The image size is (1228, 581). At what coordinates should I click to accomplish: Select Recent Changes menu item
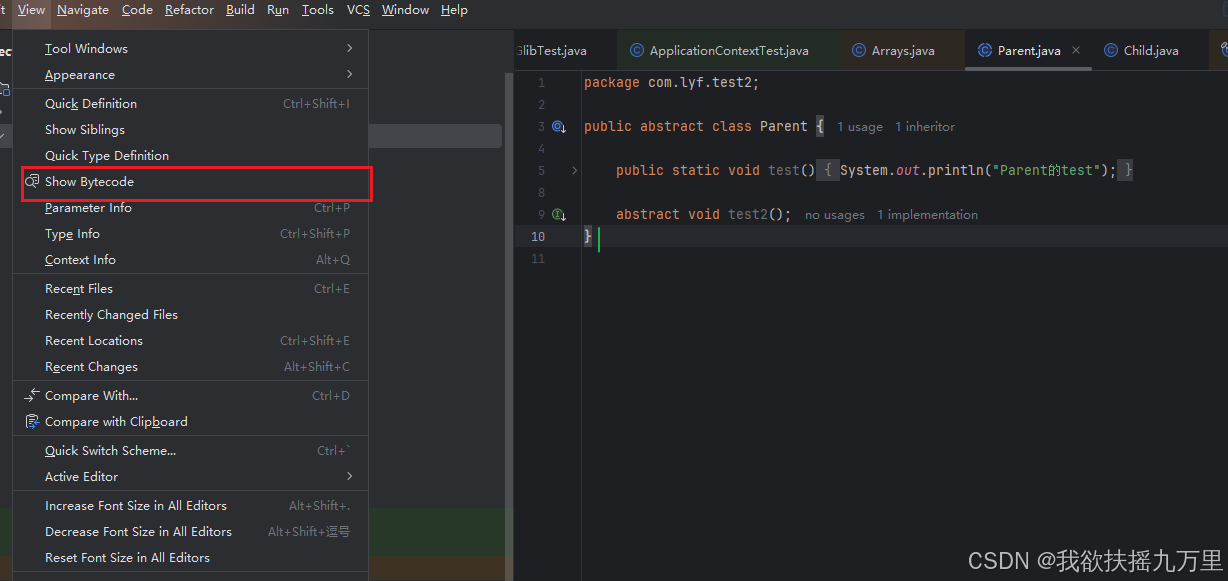pos(190,366)
